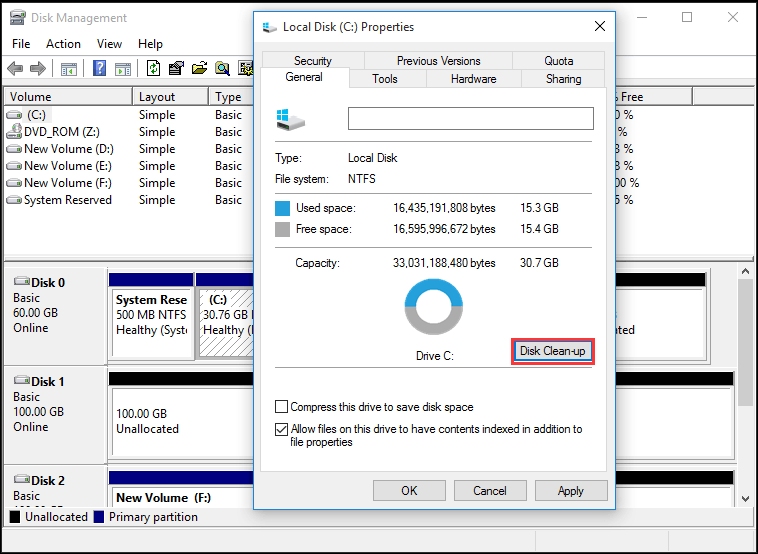This screenshot has width=758, height=554.
Task: Select the General tab
Action: (x=304, y=77)
